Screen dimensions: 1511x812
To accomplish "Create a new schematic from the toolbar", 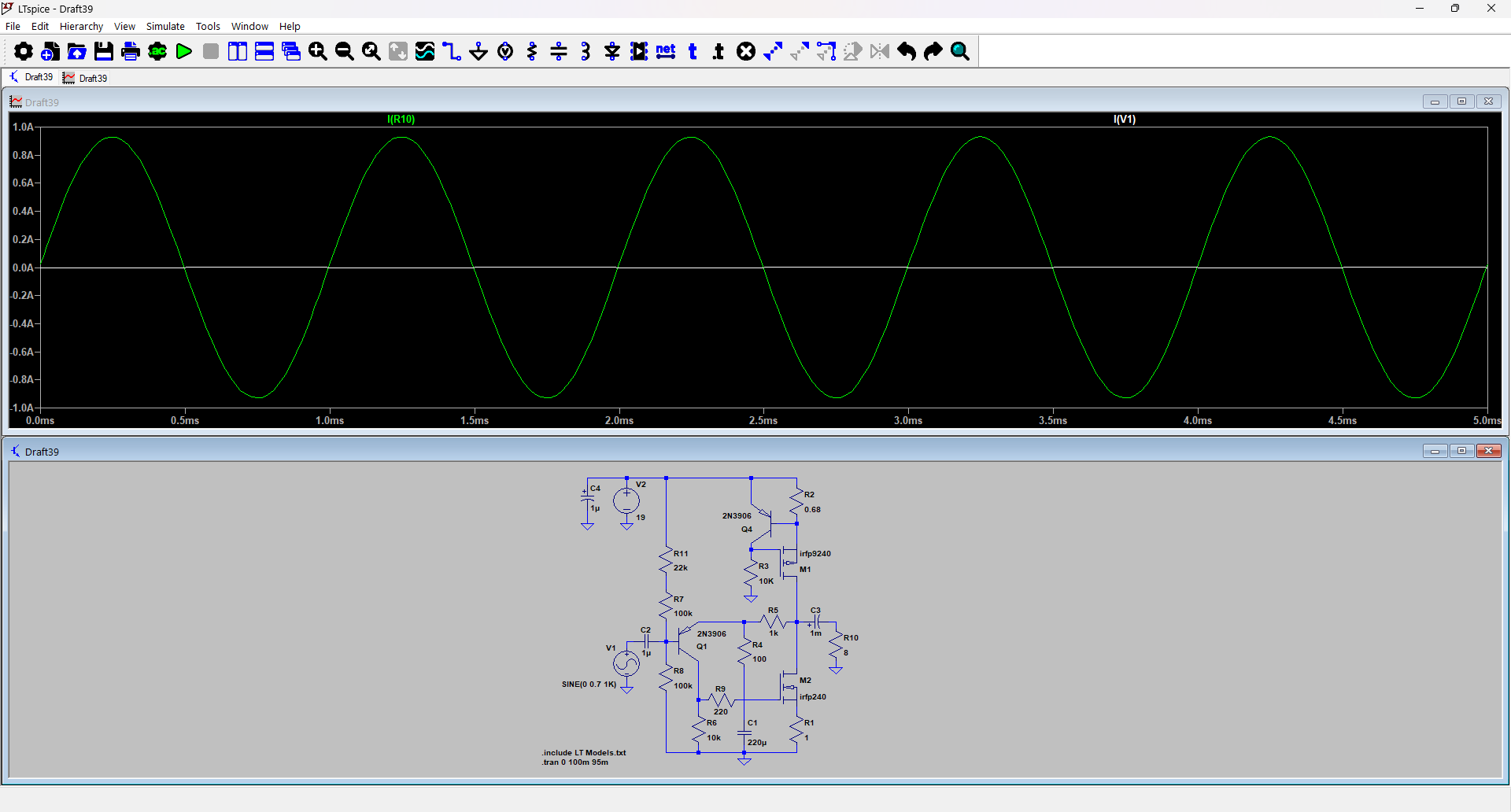I will click(x=50, y=52).
